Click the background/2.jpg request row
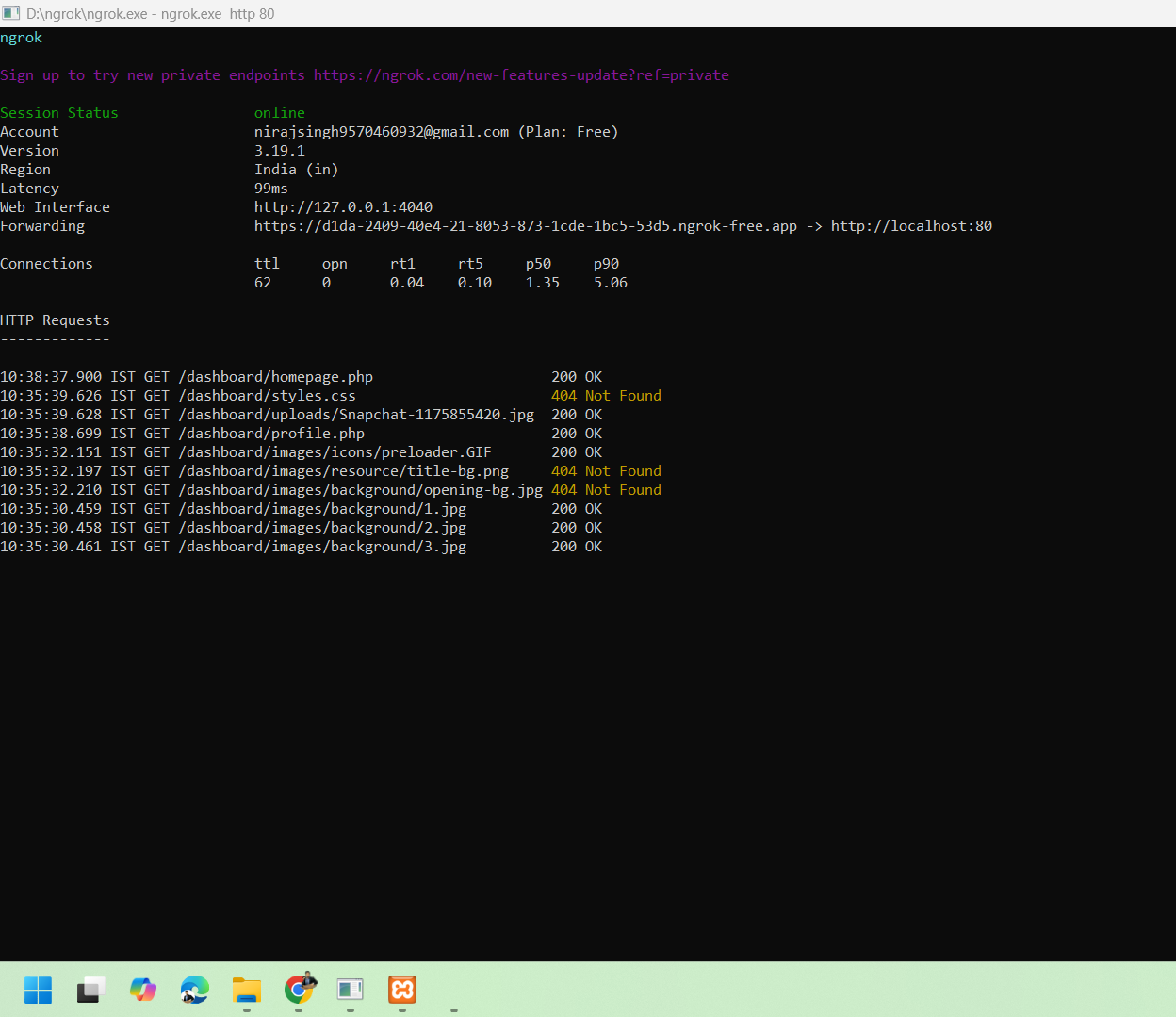The image size is (1176, 1017). [302, 528]
